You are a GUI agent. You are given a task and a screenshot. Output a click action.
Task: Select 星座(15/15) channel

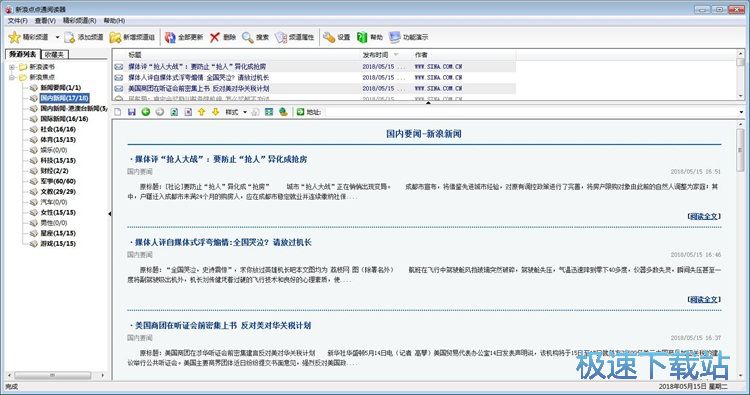(58, 233)
